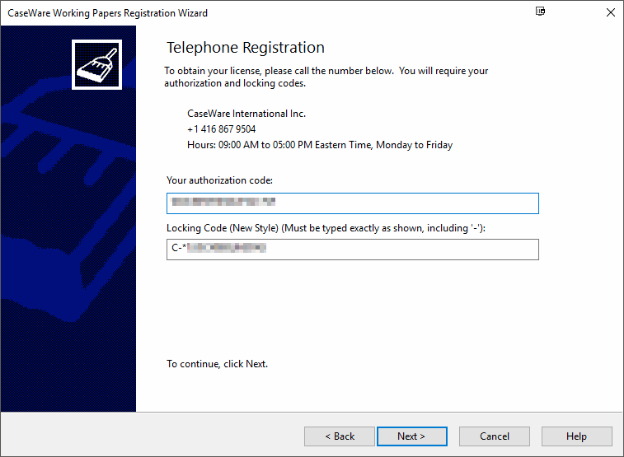The image size is (624, 457).
Task: Select the phone number +1 416 867 9504
Action: pyautogui.click(x=222, y=129)
